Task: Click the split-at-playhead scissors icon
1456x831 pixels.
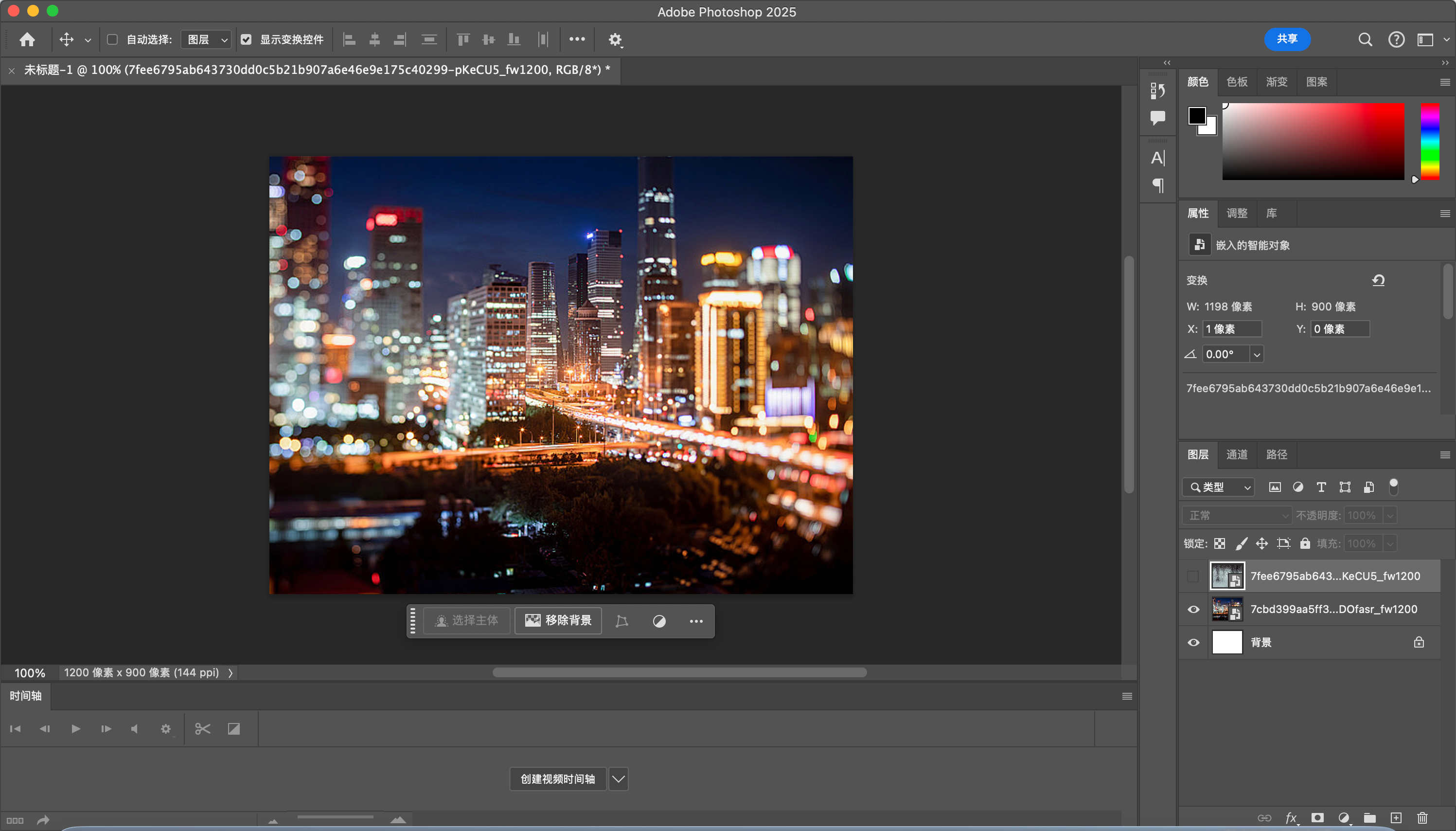Action: [202, 729]
